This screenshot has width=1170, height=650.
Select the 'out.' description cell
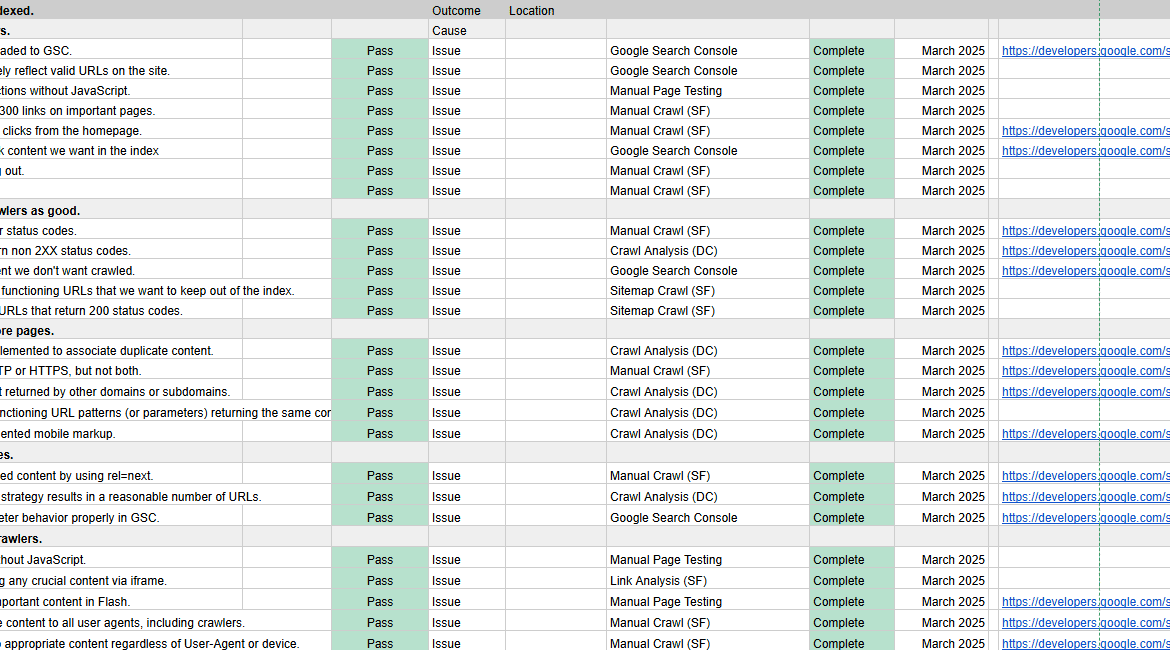click(x=121, y=170)
